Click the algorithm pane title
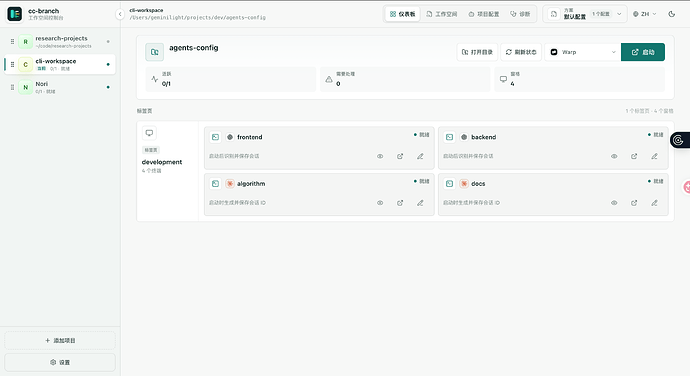Viewport: 690px width, 376px height. (x=251, y=184)
